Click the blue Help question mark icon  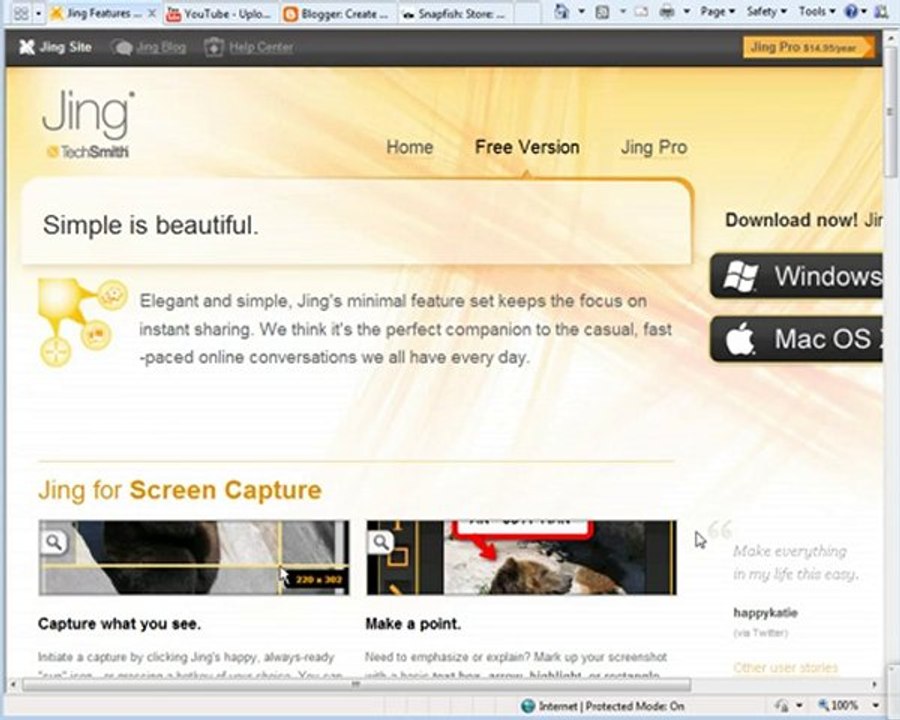851,11
